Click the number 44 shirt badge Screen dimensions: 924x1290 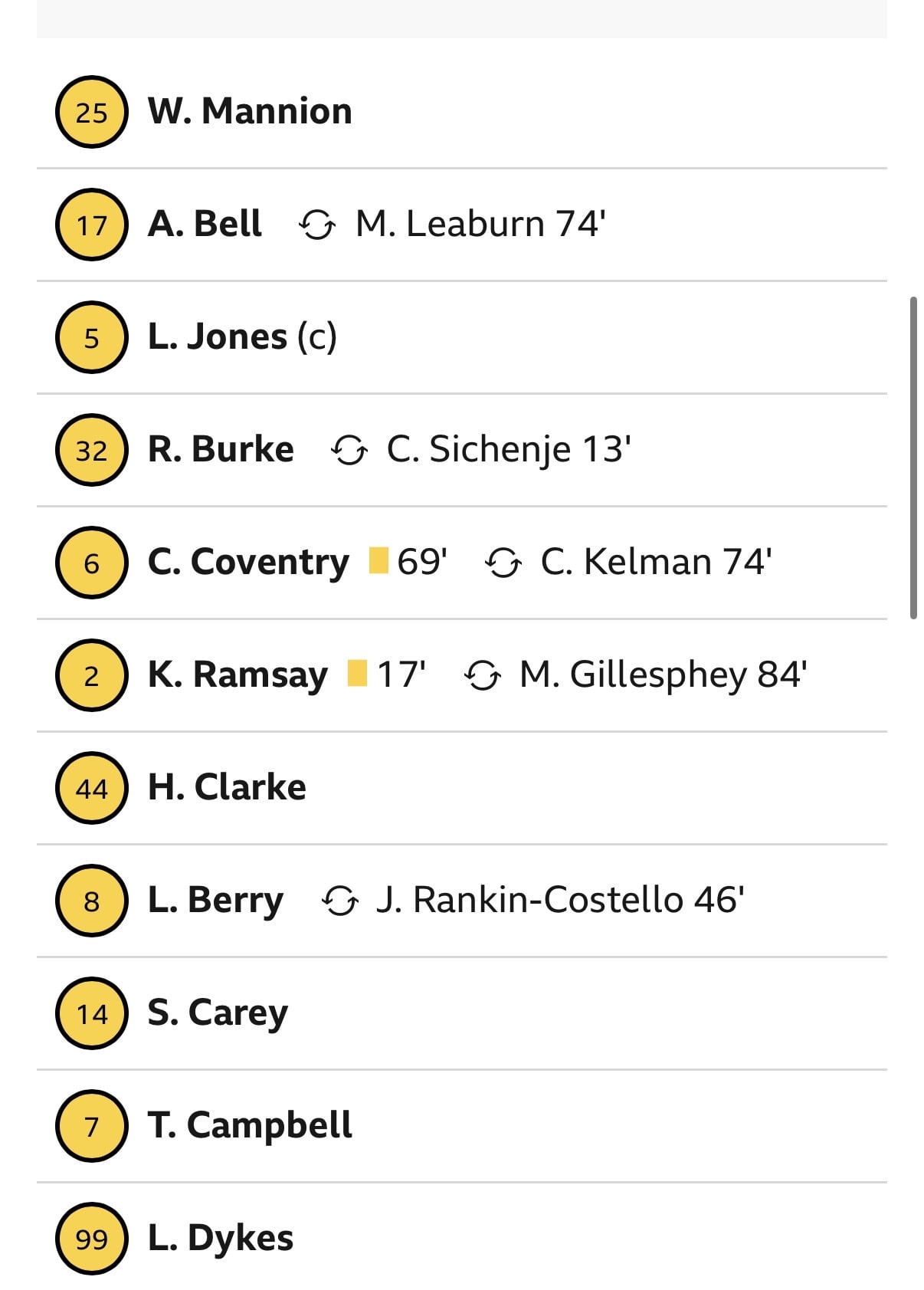coord(92,788)
